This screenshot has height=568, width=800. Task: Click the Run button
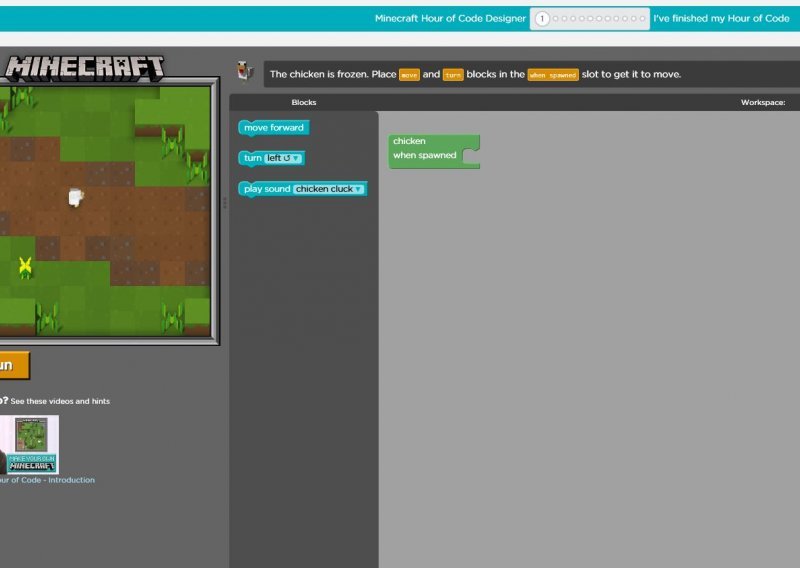click(x=14, y=365)
